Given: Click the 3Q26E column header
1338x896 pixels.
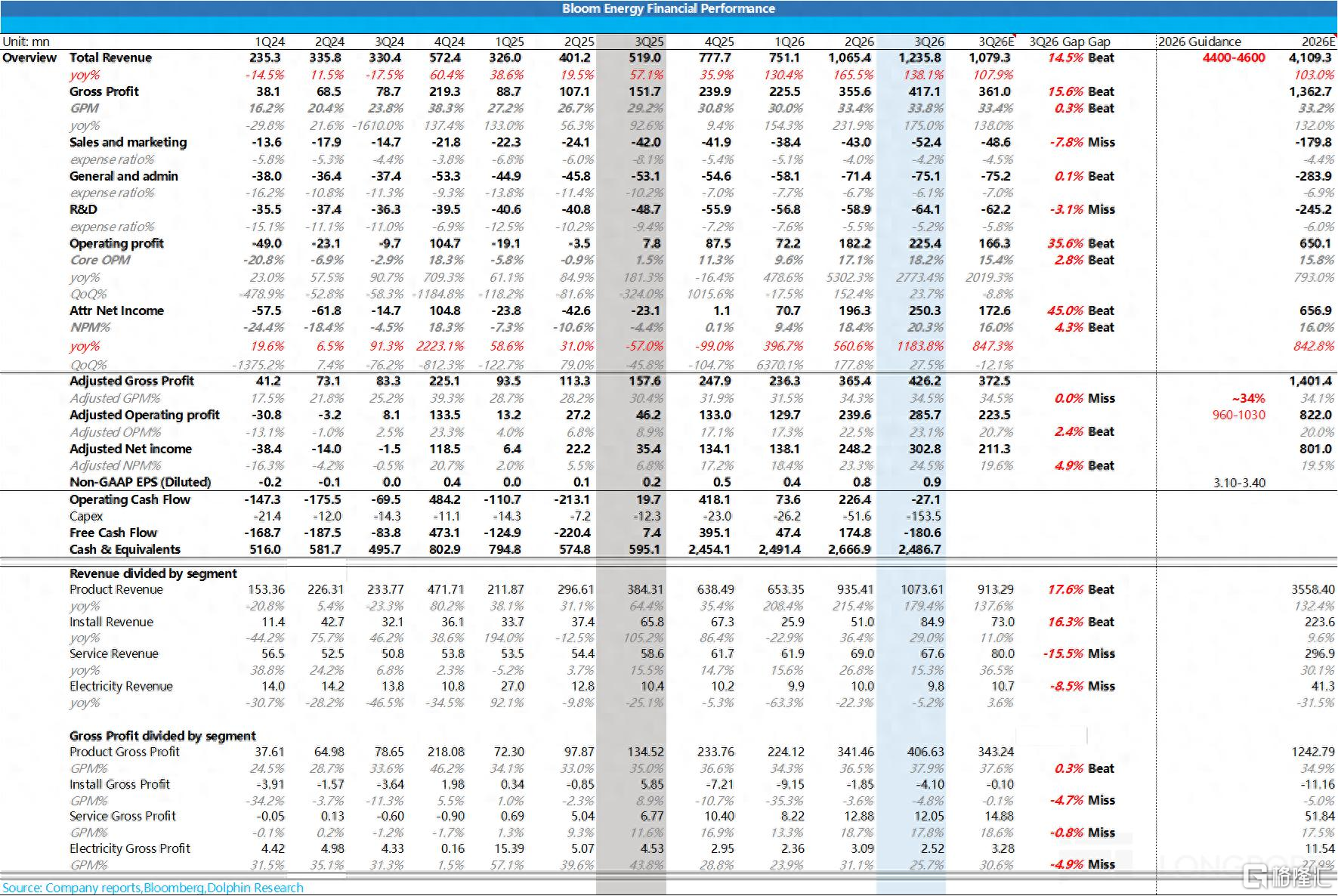Looking at the screenshot, I should [996, 42].
